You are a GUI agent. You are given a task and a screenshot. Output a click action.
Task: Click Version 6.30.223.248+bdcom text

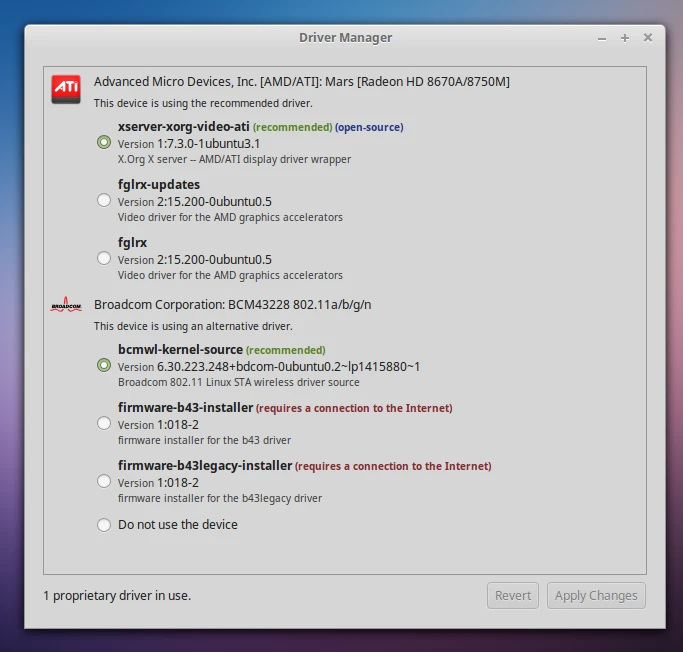[x=269, y=367]
